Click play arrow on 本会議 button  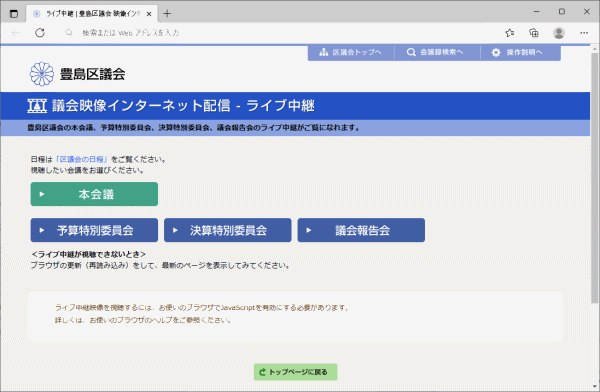tap(42, 194)
